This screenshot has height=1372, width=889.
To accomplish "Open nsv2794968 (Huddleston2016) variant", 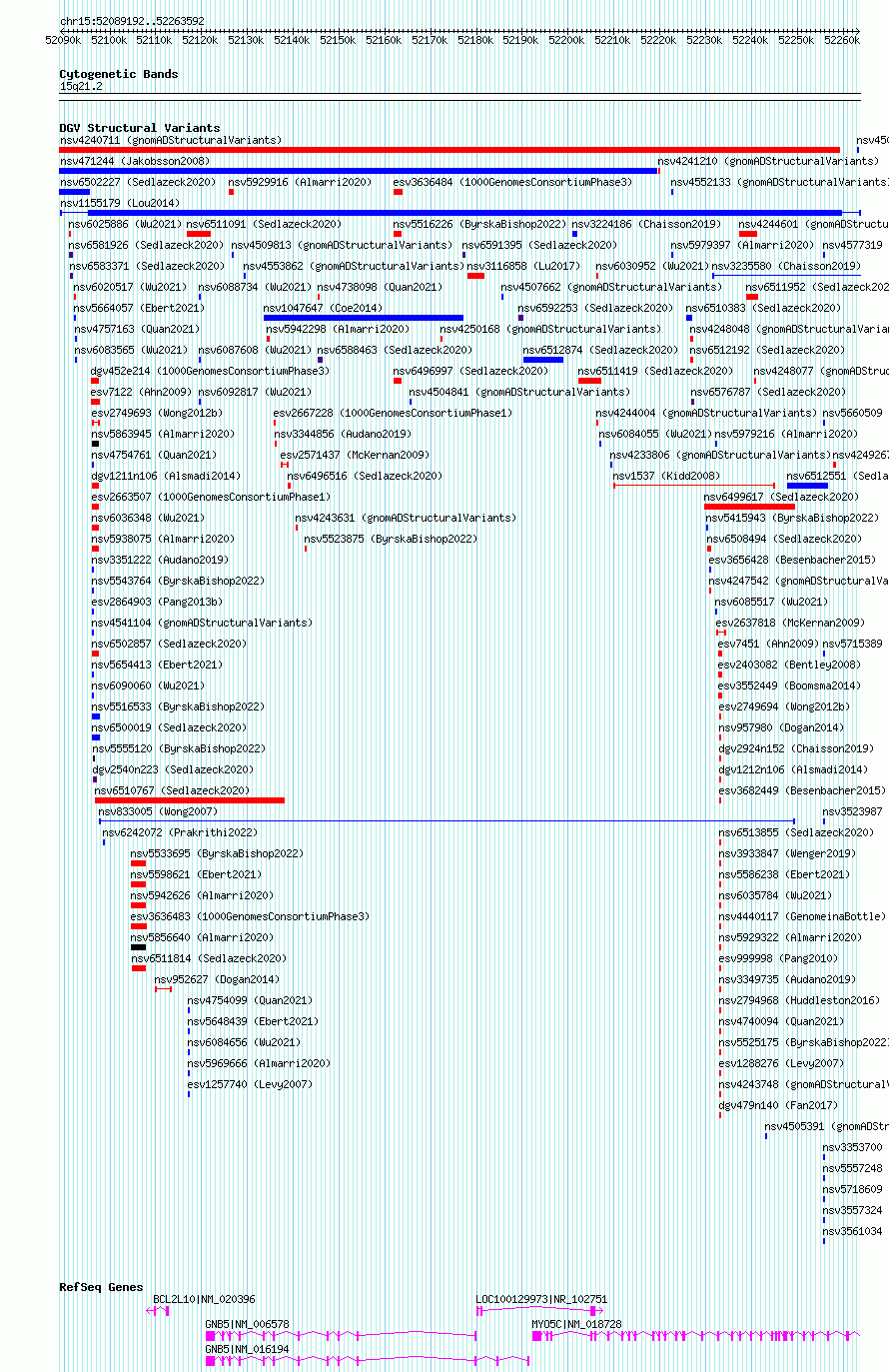I will (x=799, y=1000).
